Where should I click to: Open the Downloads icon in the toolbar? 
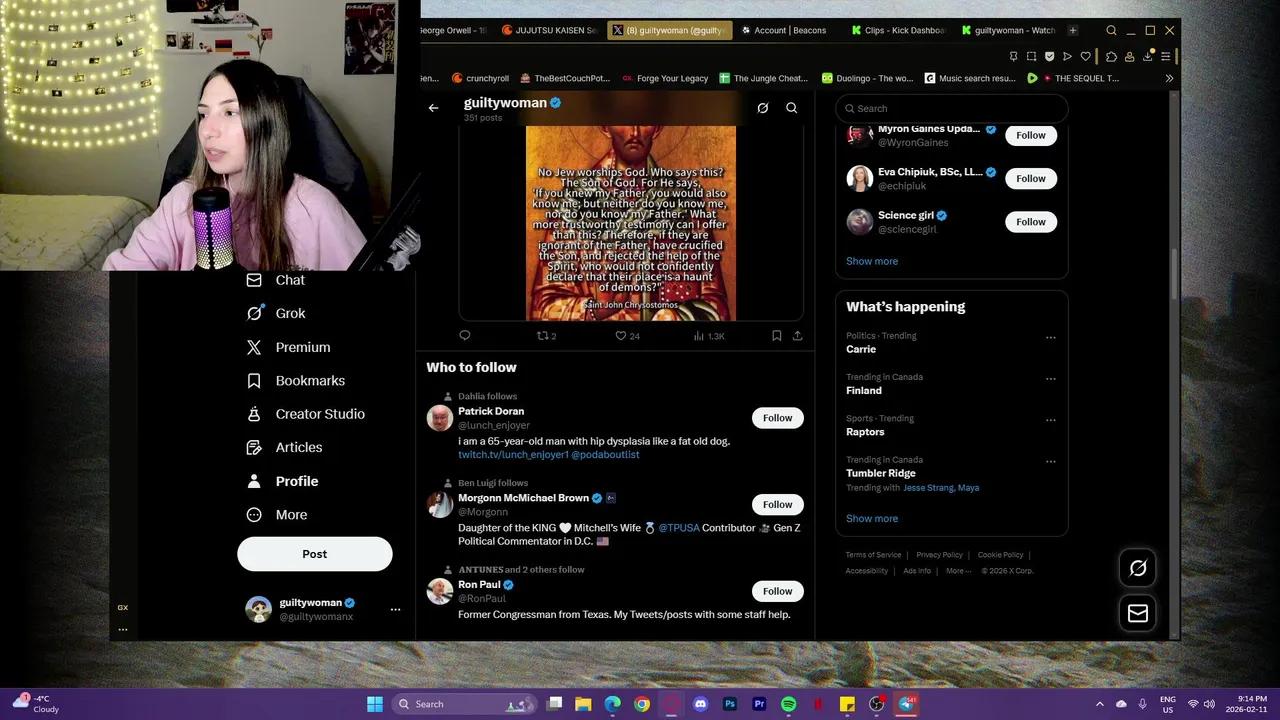(x=1147, y=56)
